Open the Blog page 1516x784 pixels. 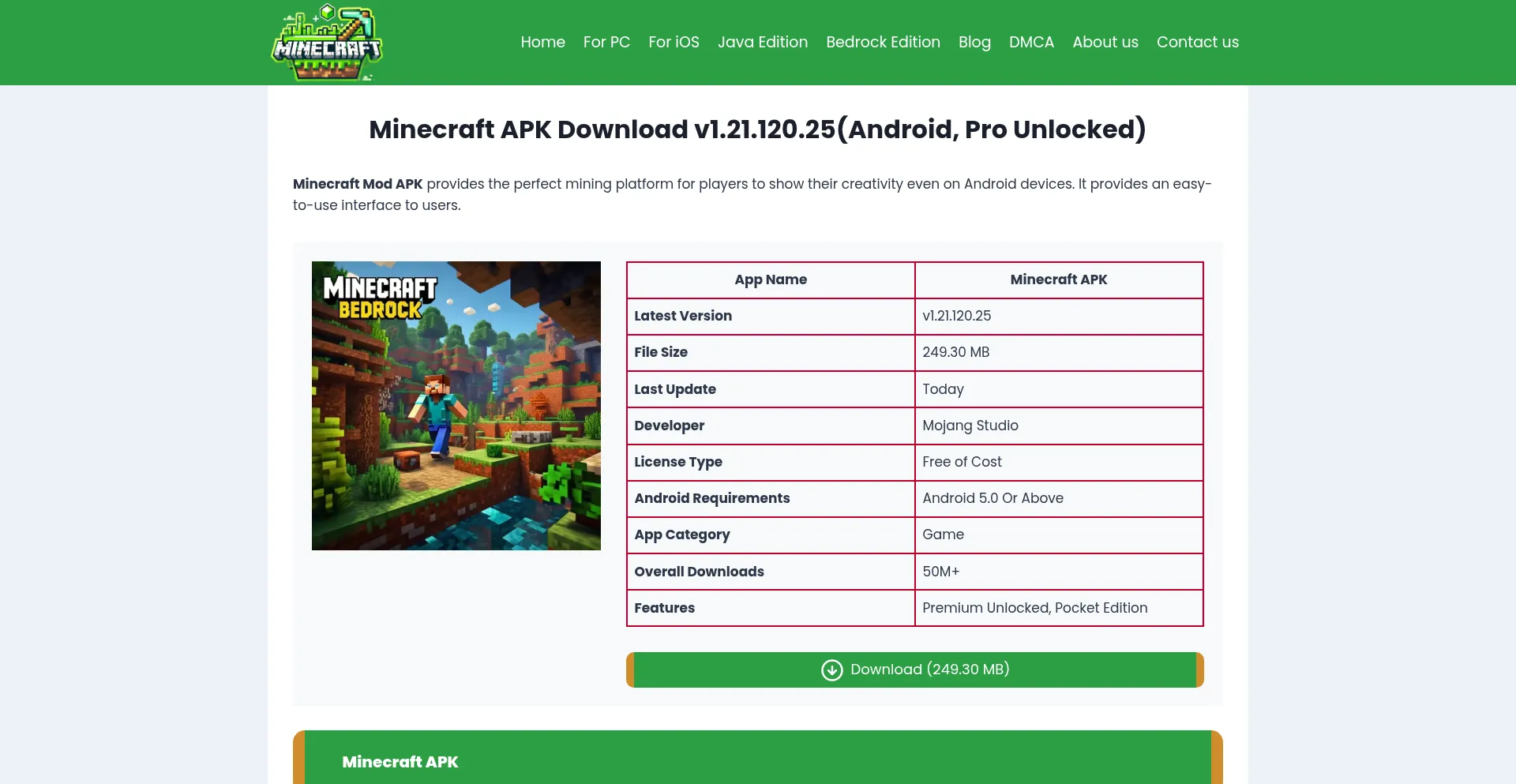pos(974,43)
